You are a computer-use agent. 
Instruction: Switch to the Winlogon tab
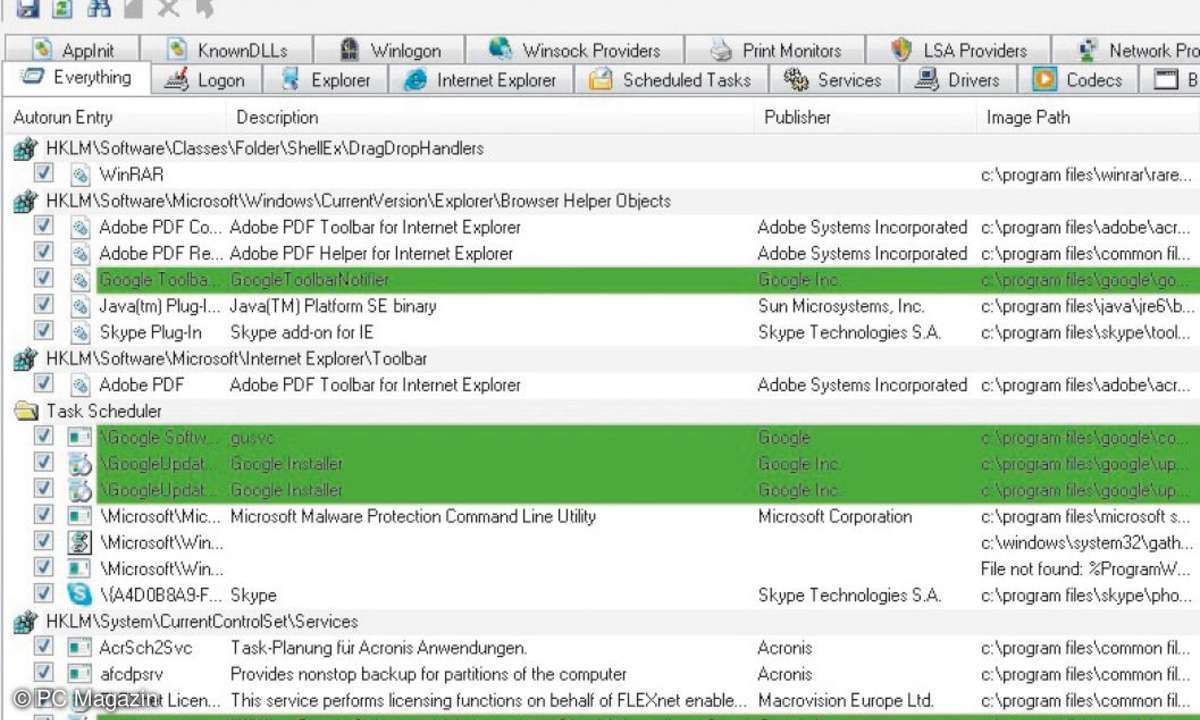click(x=389, y=49)
